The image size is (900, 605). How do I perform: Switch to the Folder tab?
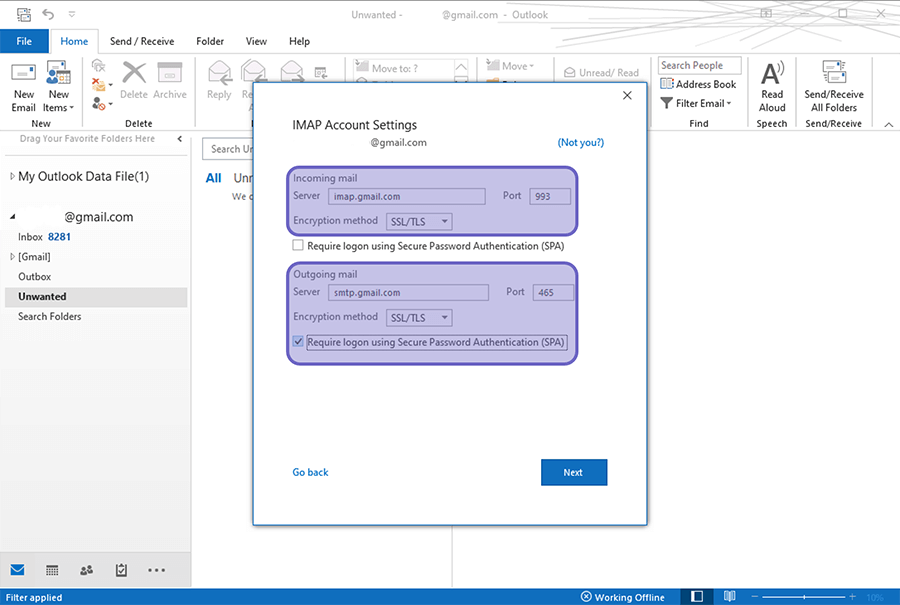pos(210,41)
